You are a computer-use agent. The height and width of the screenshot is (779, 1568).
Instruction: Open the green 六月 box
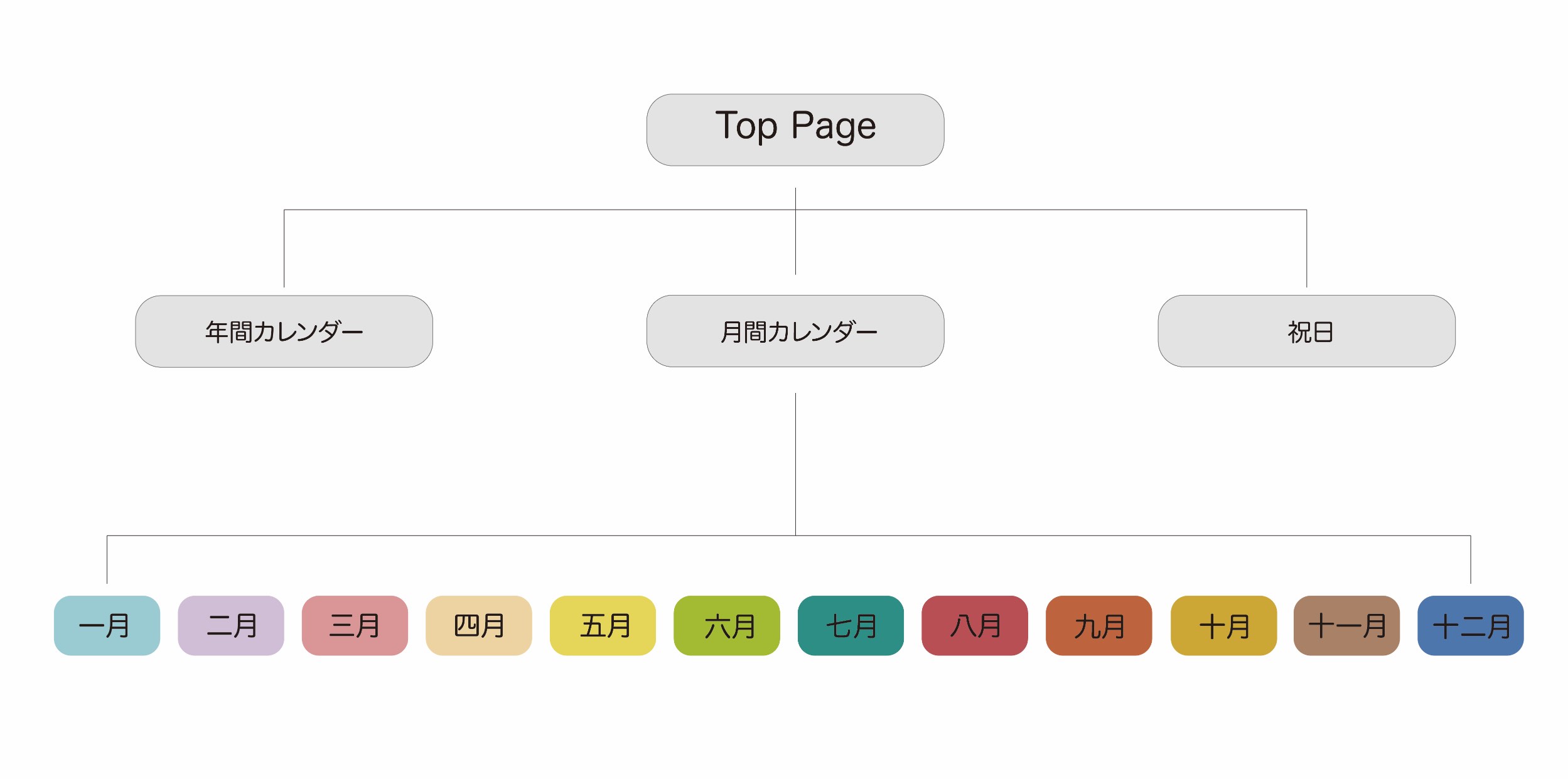[726, 626]
